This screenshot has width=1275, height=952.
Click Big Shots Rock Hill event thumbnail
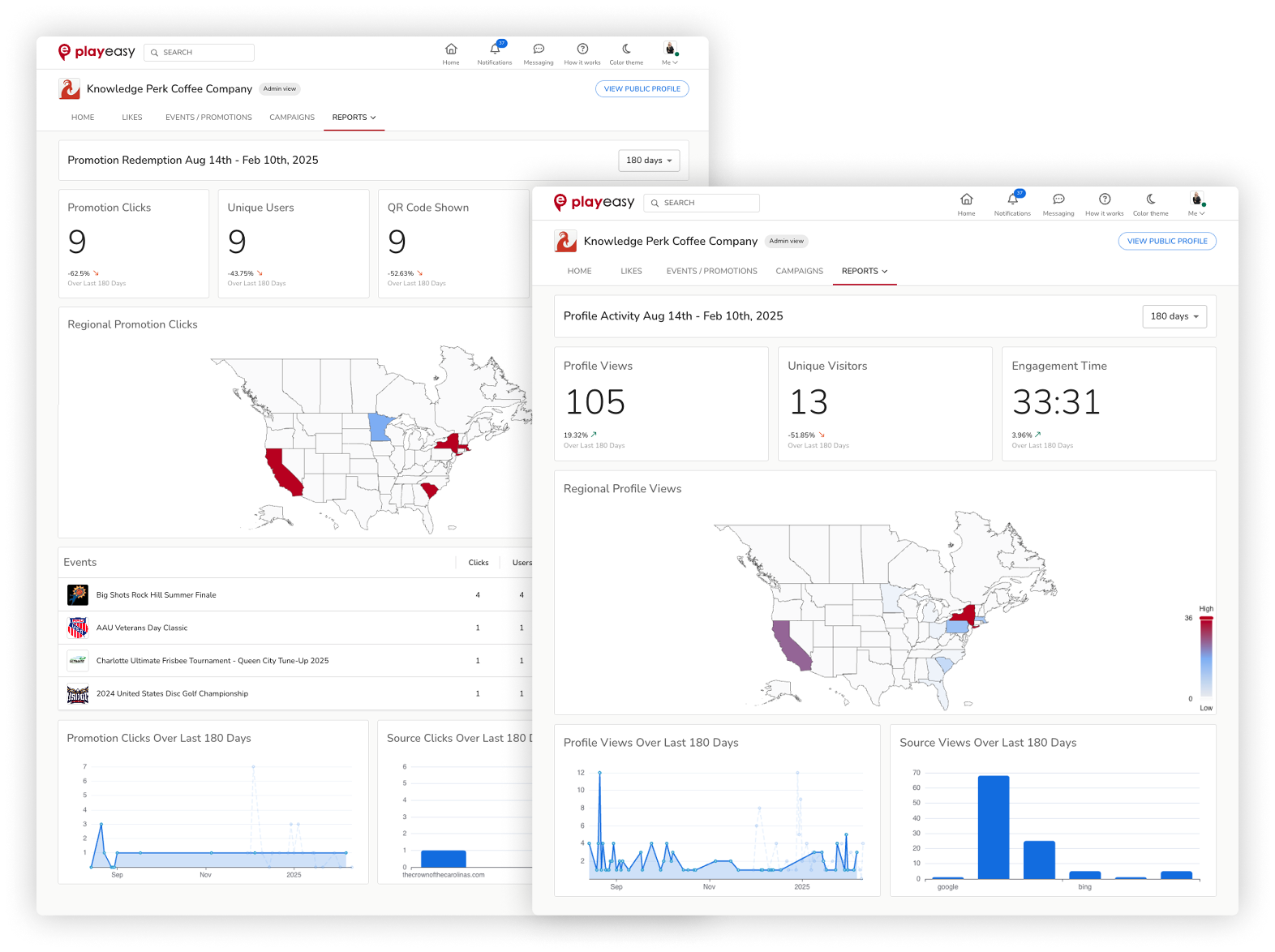click(x=78, y=594)
